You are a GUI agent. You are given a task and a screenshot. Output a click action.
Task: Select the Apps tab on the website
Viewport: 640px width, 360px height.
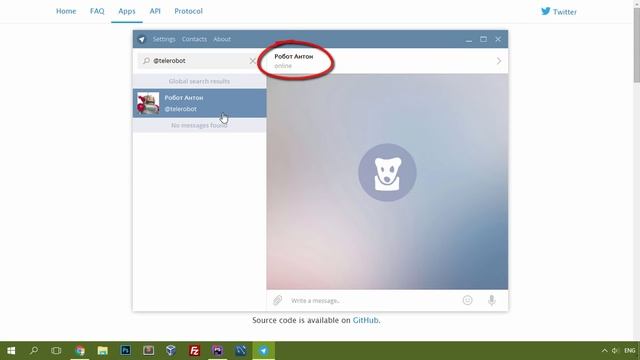click(x=127, y=11)
